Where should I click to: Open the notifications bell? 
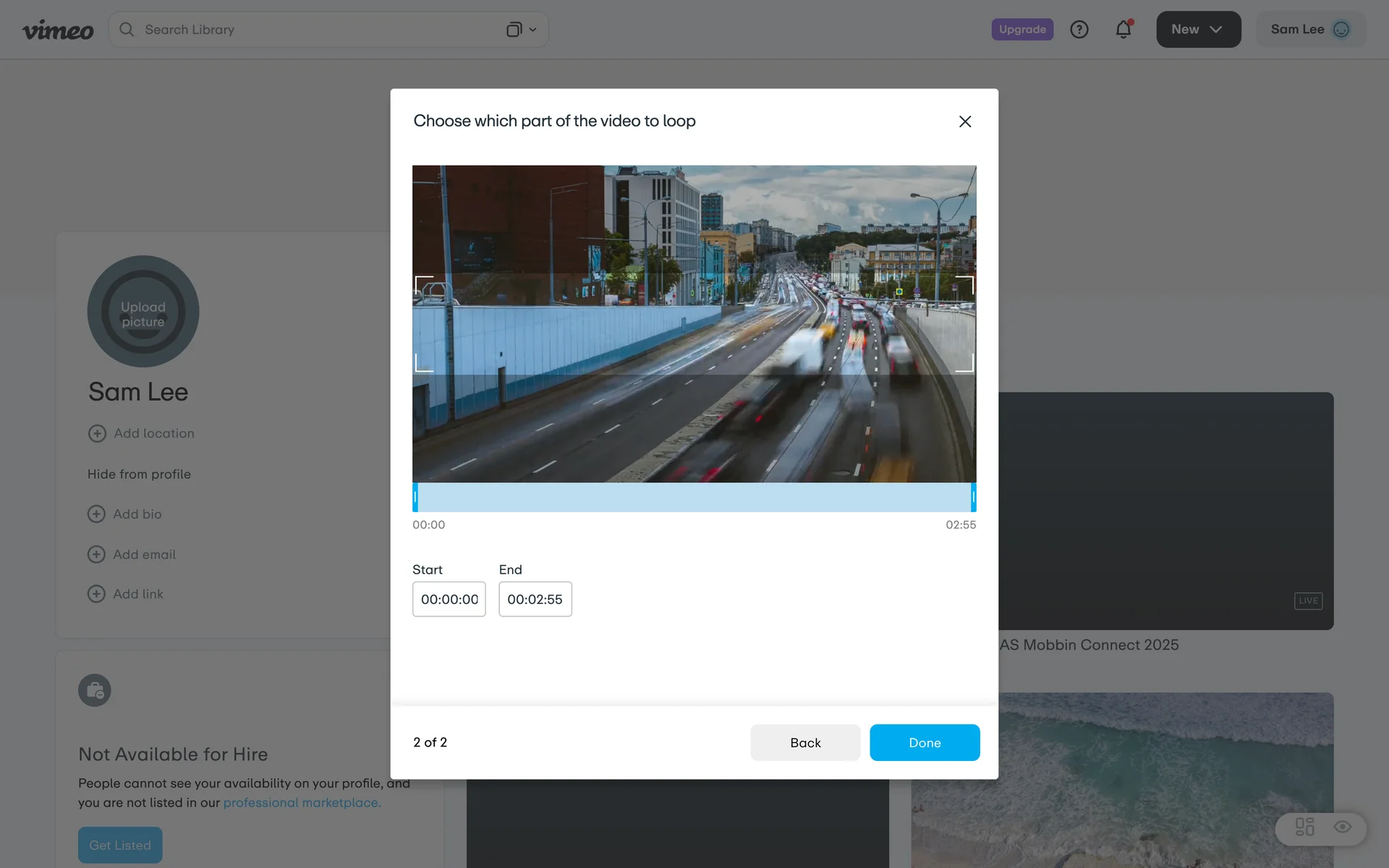(x=1123, y=30)
